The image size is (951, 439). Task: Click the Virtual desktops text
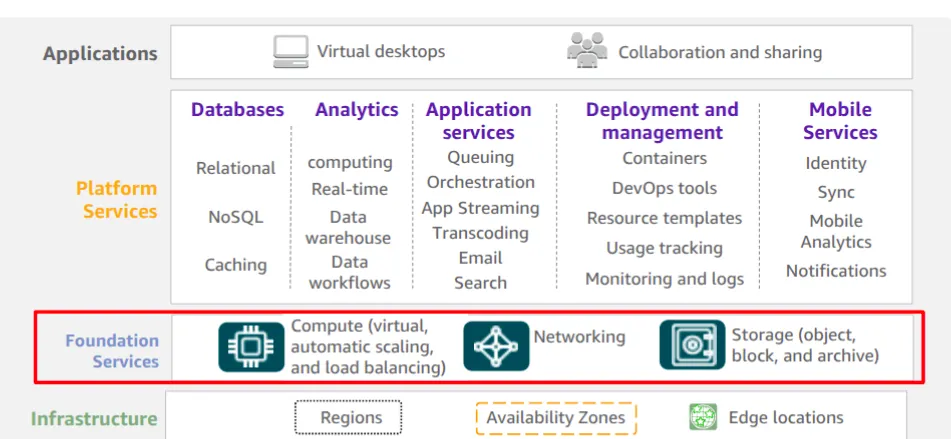(381, 52)
